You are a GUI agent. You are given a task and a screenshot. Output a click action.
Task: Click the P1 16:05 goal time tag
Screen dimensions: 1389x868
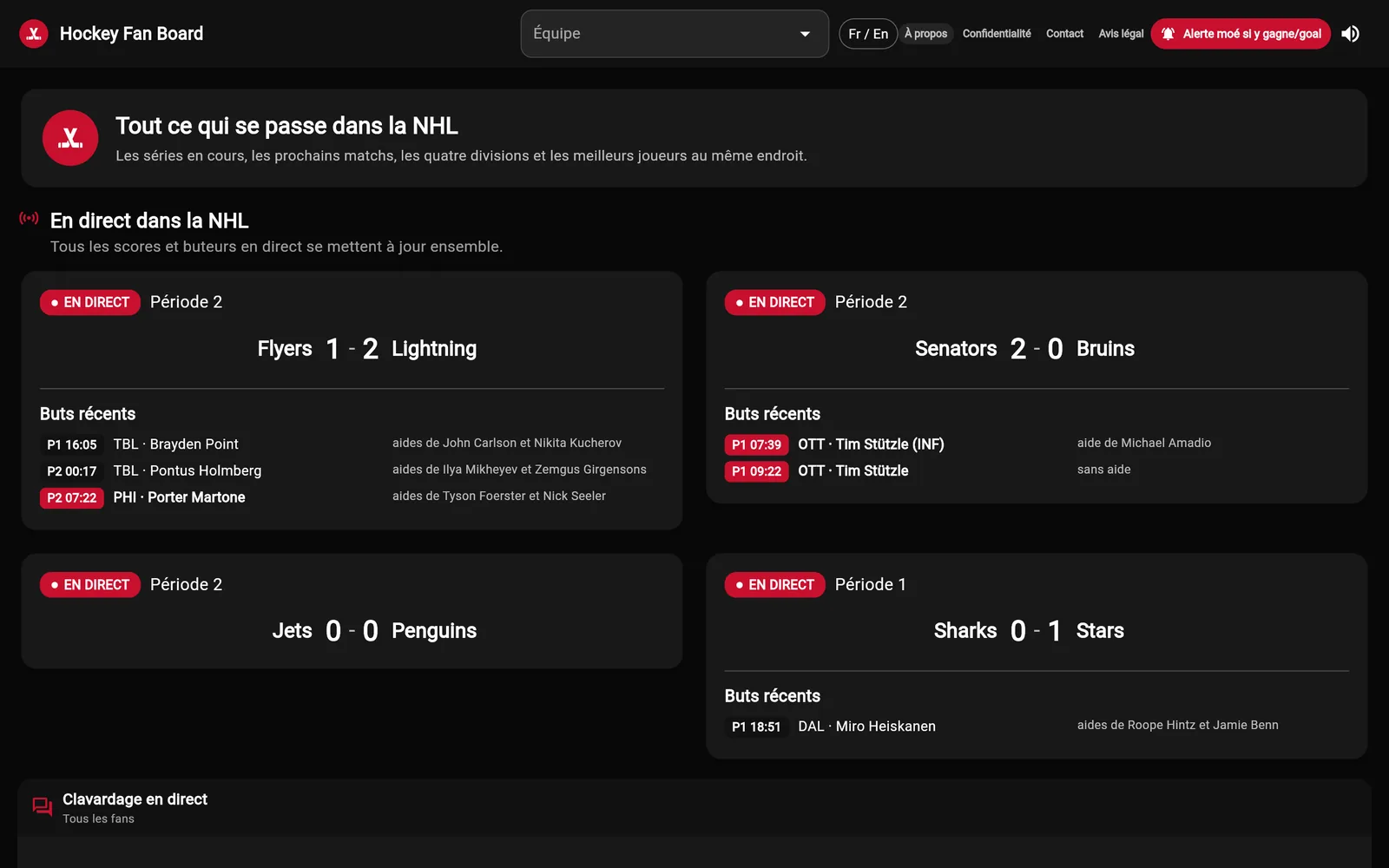click(x=72, y=444)
